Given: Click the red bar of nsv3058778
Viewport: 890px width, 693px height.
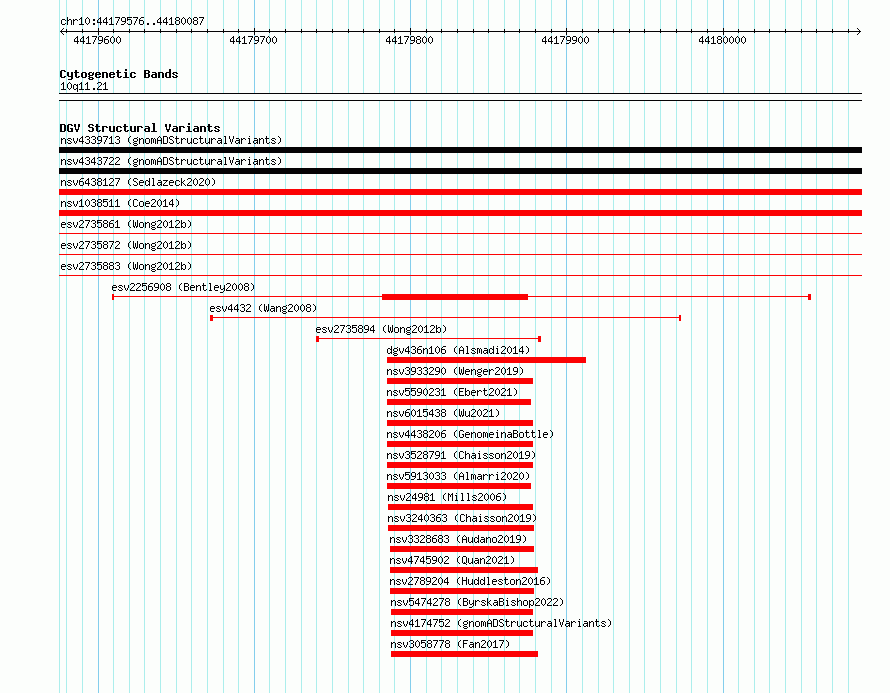Looking at the screenshot, I should pyautogui.click(x=464, y=654).
